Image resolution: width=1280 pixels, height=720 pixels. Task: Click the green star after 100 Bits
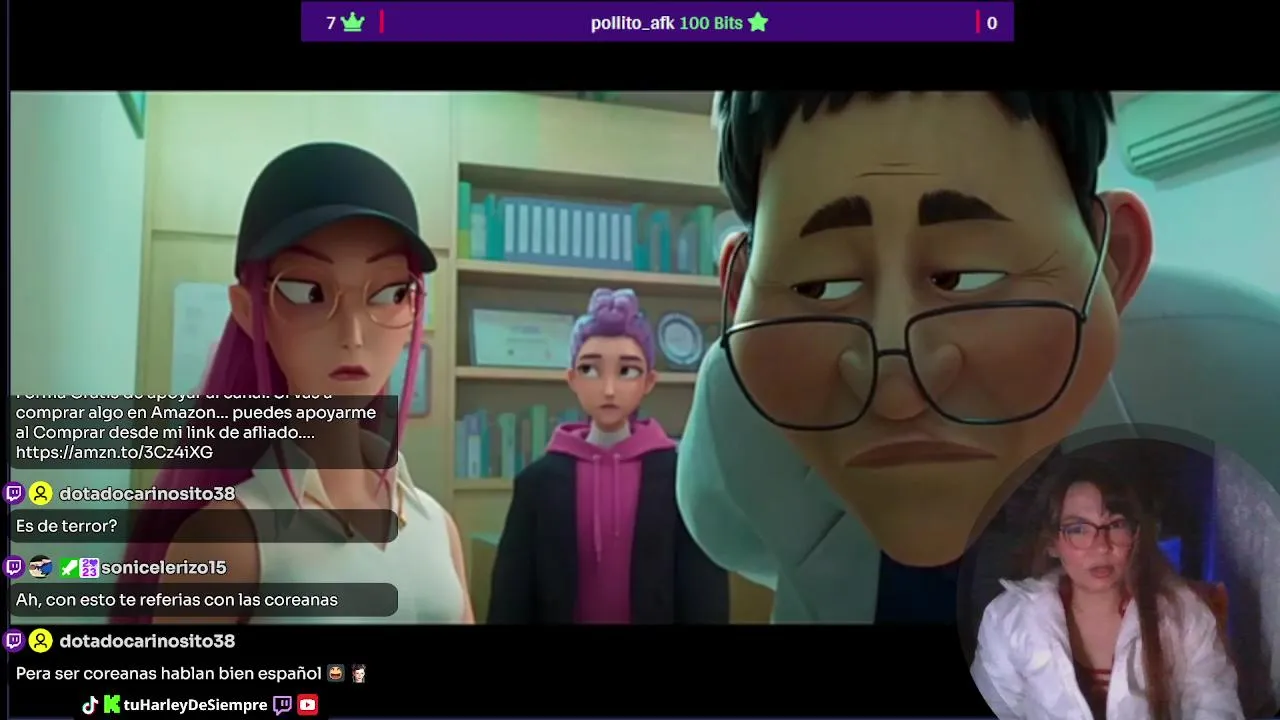pos(758,22)
